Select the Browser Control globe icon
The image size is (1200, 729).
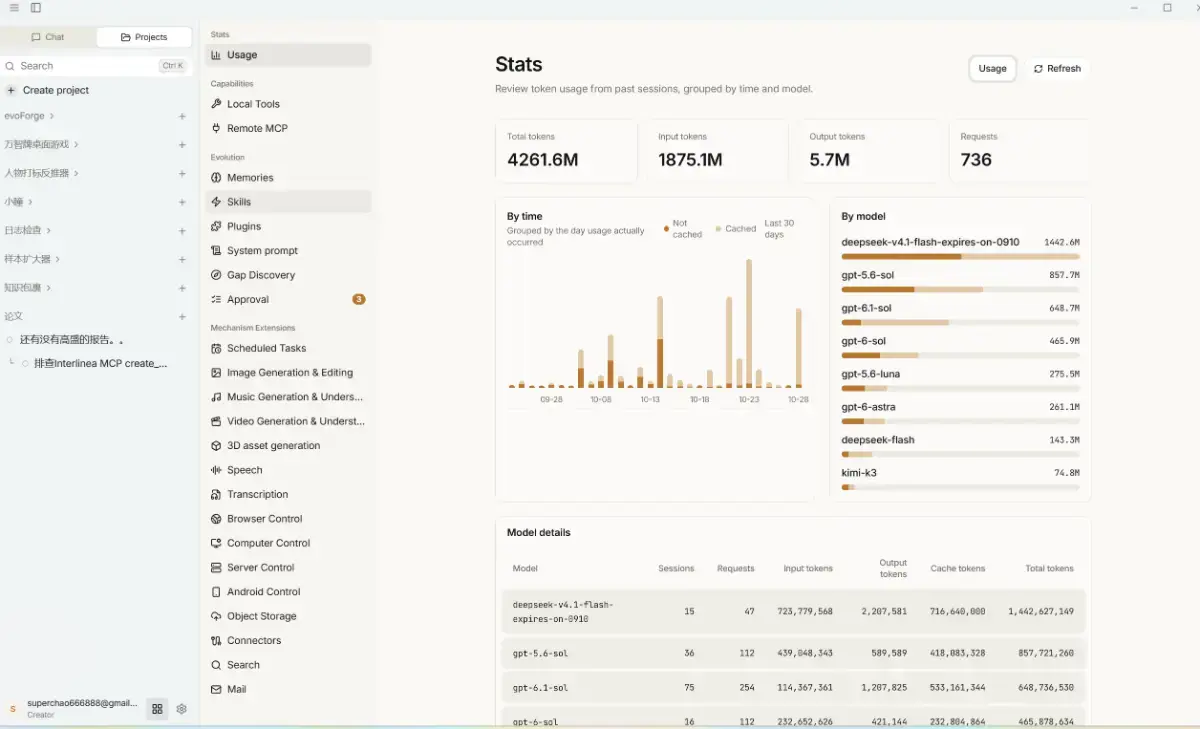216,519
